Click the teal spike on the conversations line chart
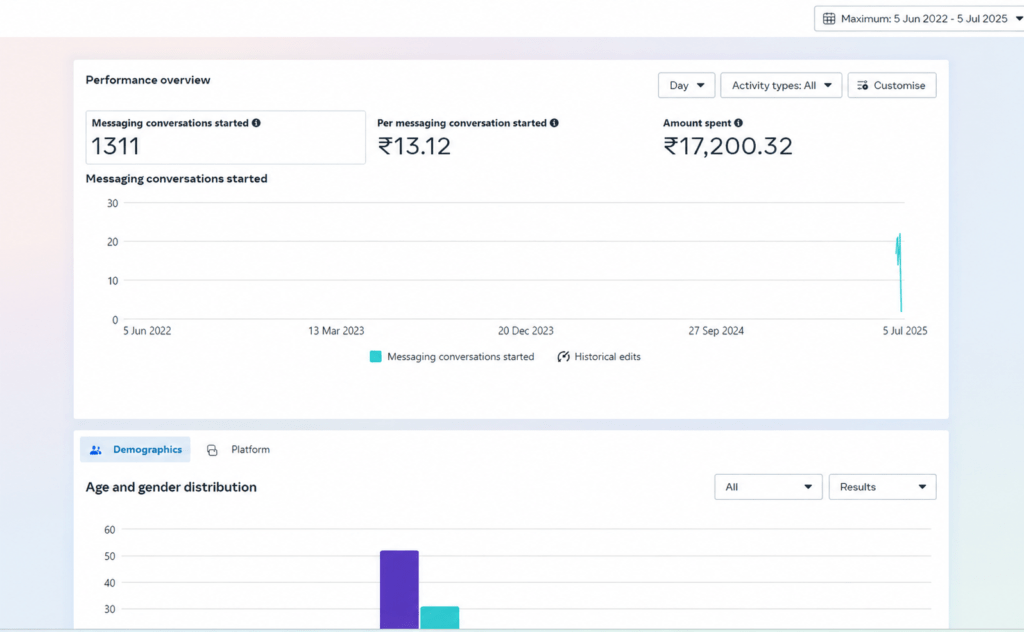Viewport: 1024px width, 632px height. click(x=899, y=272)
